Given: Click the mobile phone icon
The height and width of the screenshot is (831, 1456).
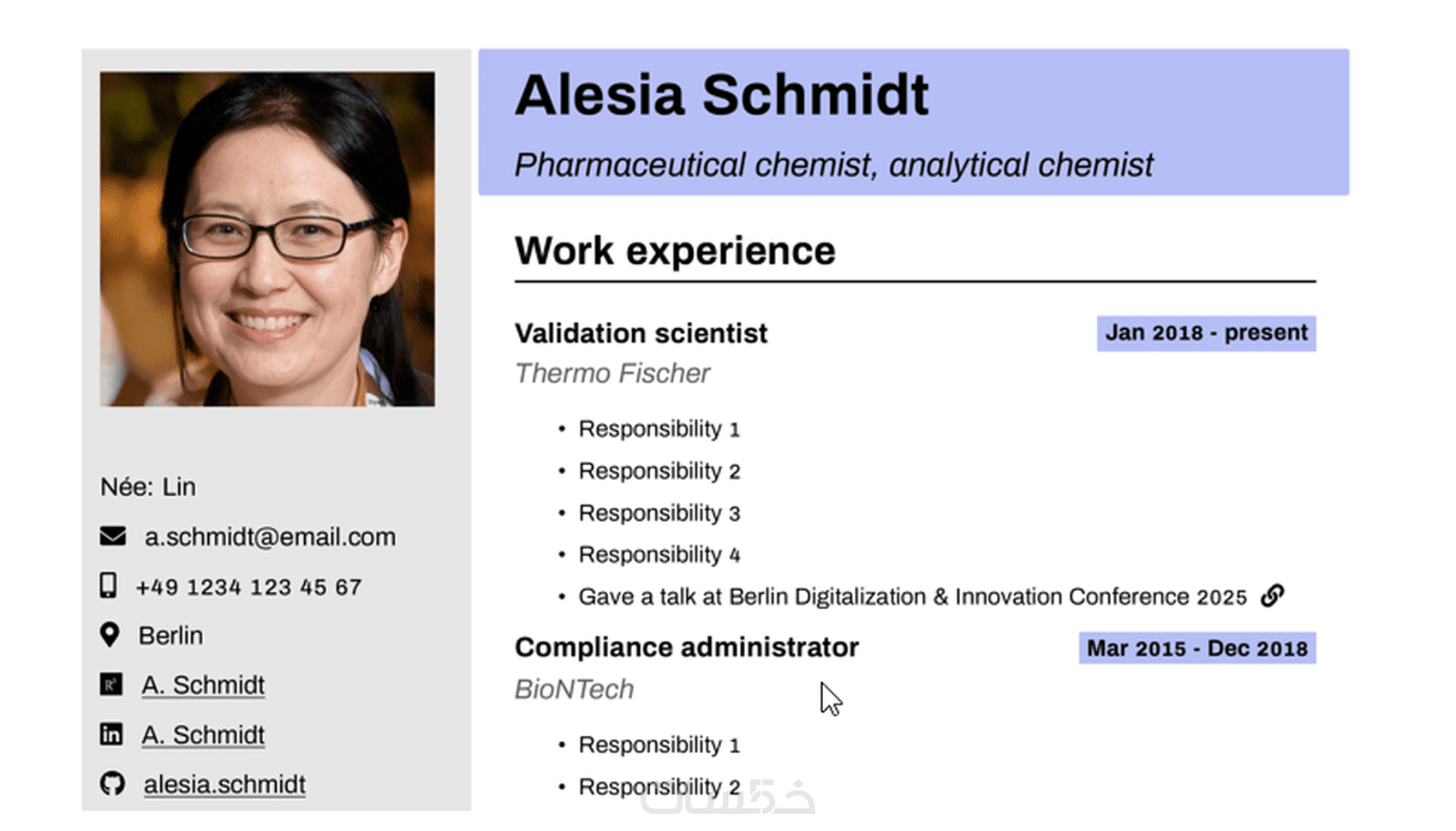Looking at the screenshot, I should tap(108, 586).
